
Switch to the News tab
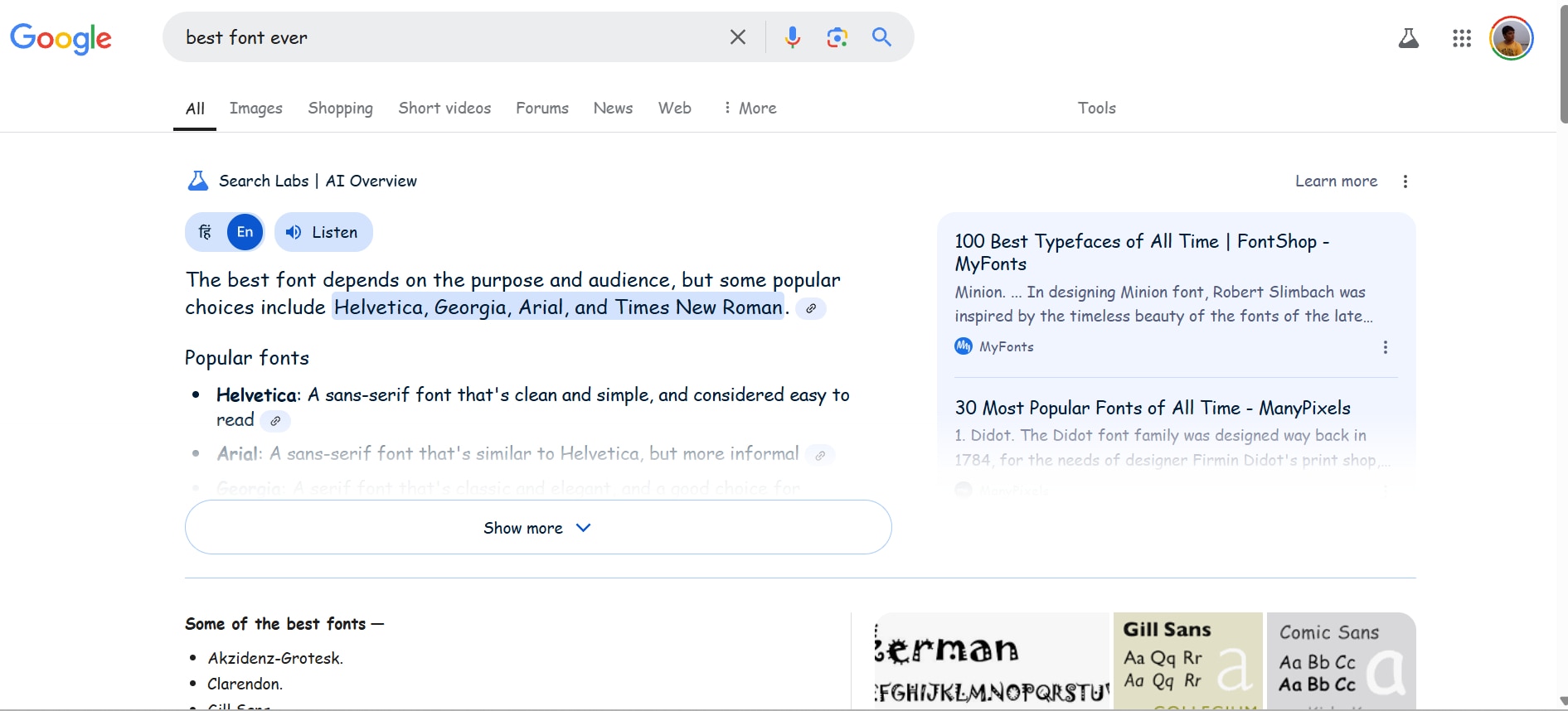[613, 108]
